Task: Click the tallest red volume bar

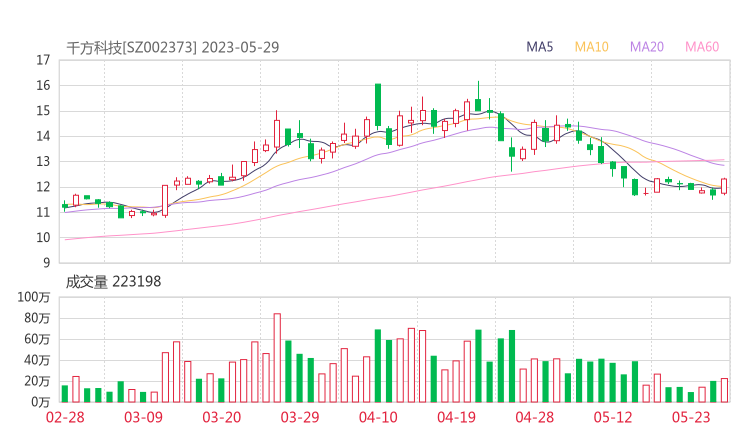Action: [277, 357]
